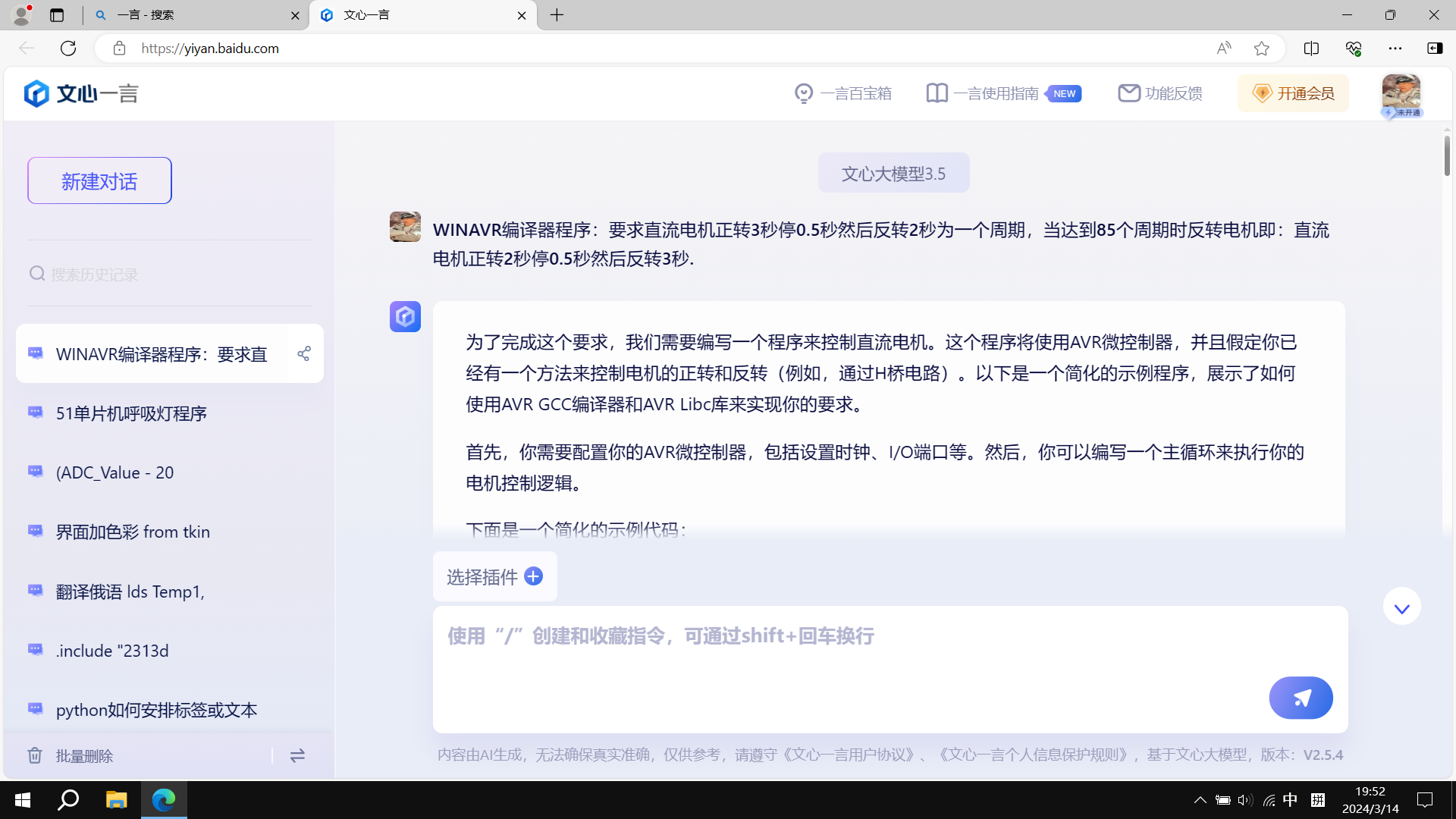This screenshot has width=1456, height=819.
Task: Click the chat page vertical scrollbar
Action: pos(1447,156)
